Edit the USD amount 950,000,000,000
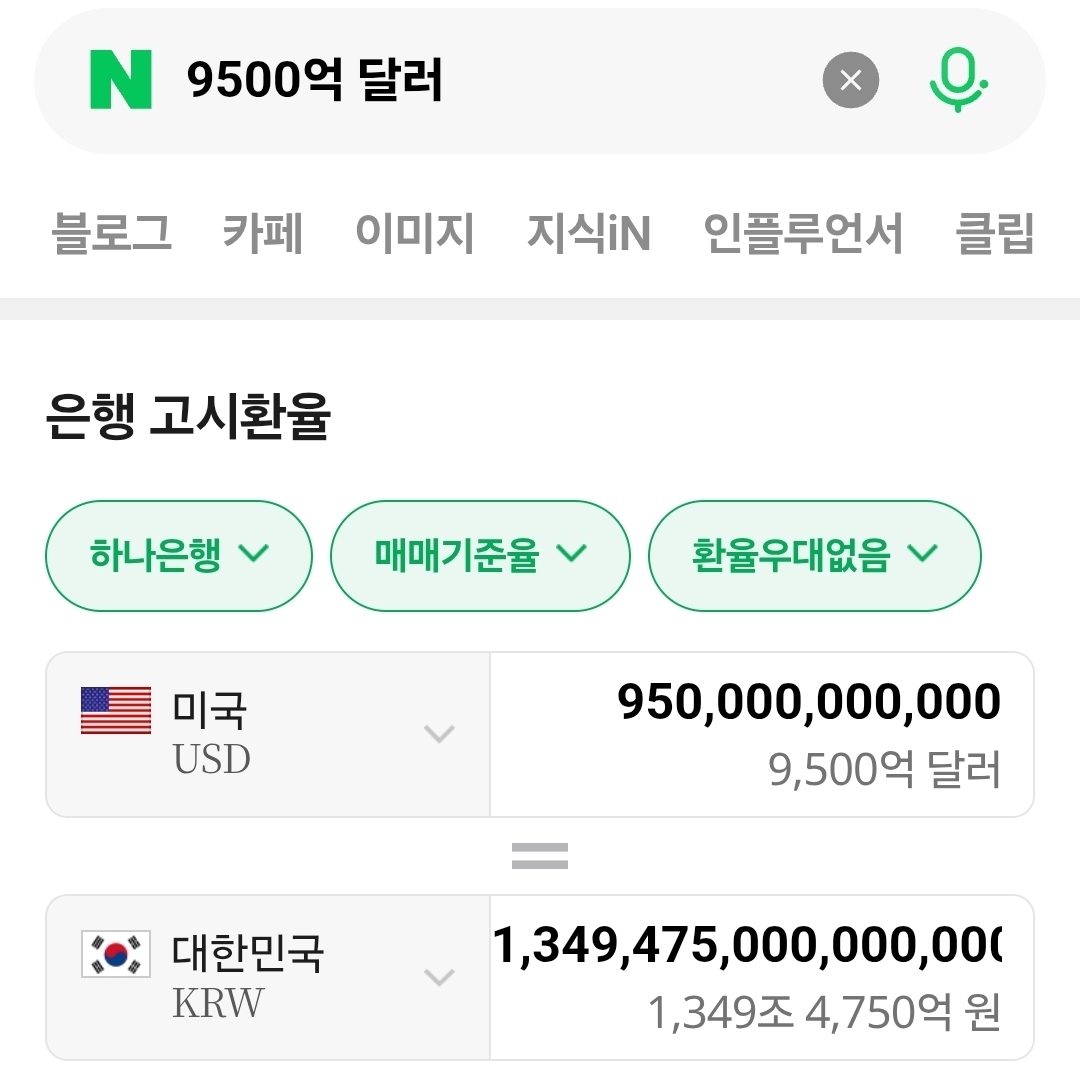 click(x=808, y=703)
